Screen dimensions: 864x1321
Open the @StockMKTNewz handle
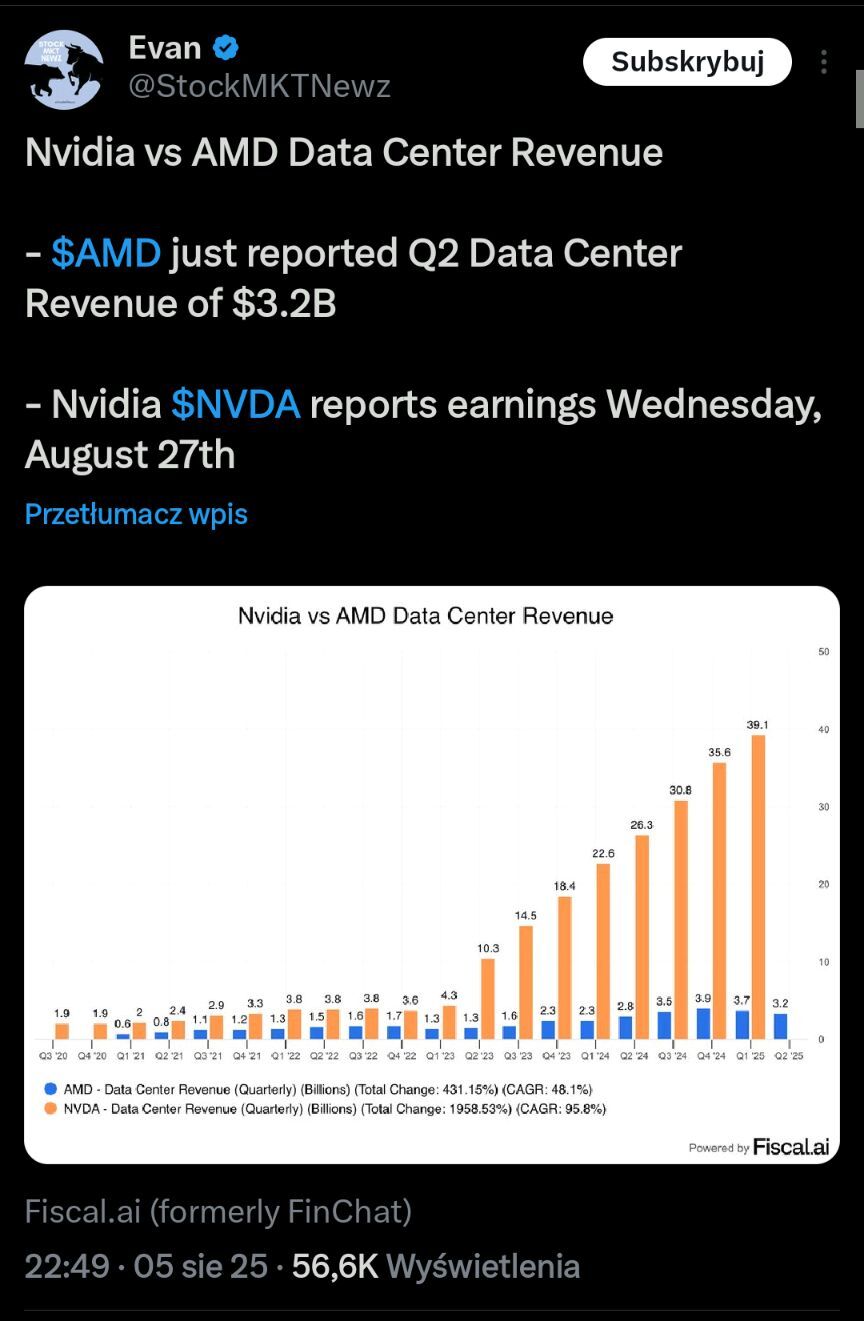pos(259,87)
